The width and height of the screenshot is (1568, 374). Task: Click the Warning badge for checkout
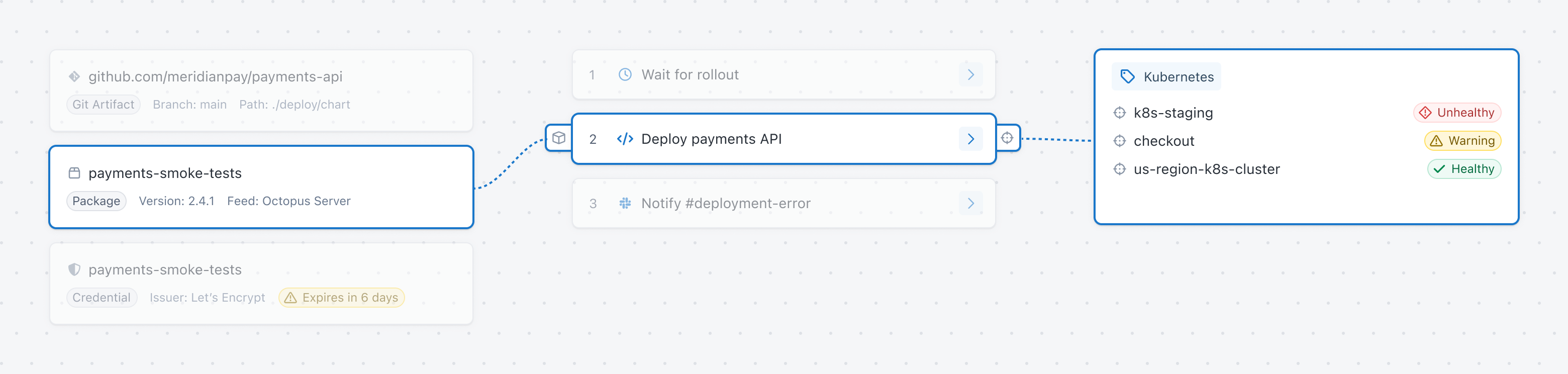[1462, 141]
